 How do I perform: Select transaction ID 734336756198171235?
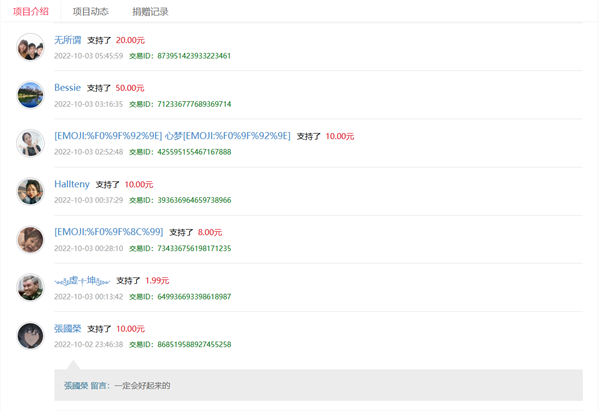tap(194, 248)
